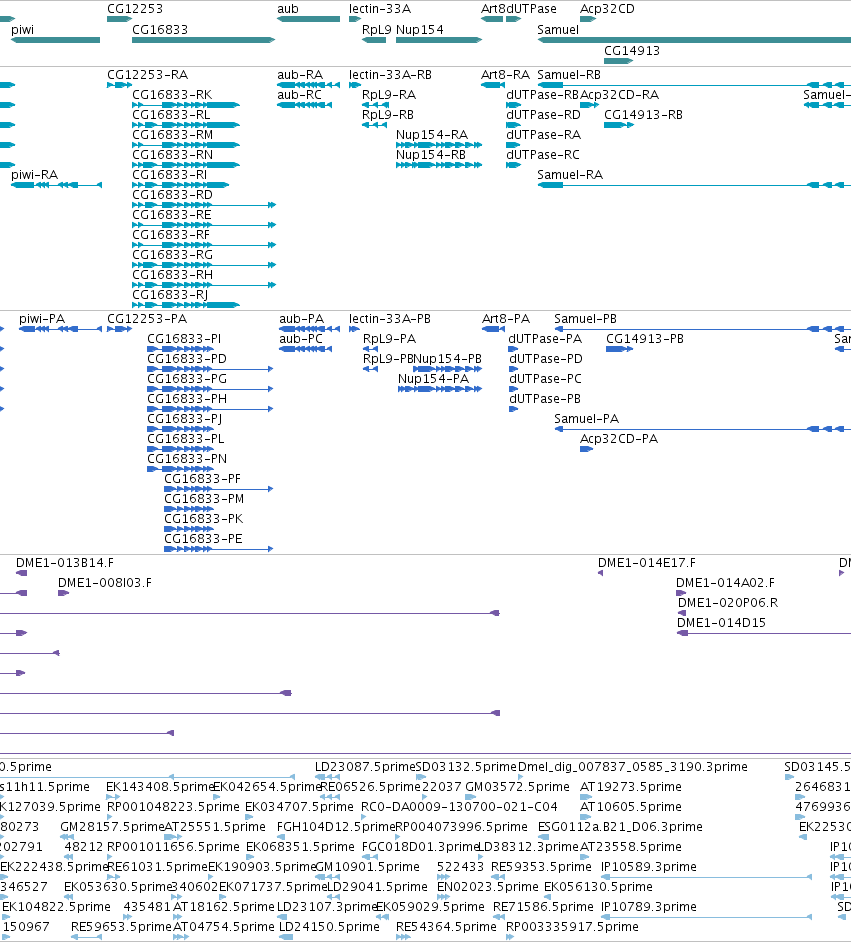The width and height of the screenshot is (851, 942).
Task: Select EST AT23558.5prime
Action: (631, 846)
